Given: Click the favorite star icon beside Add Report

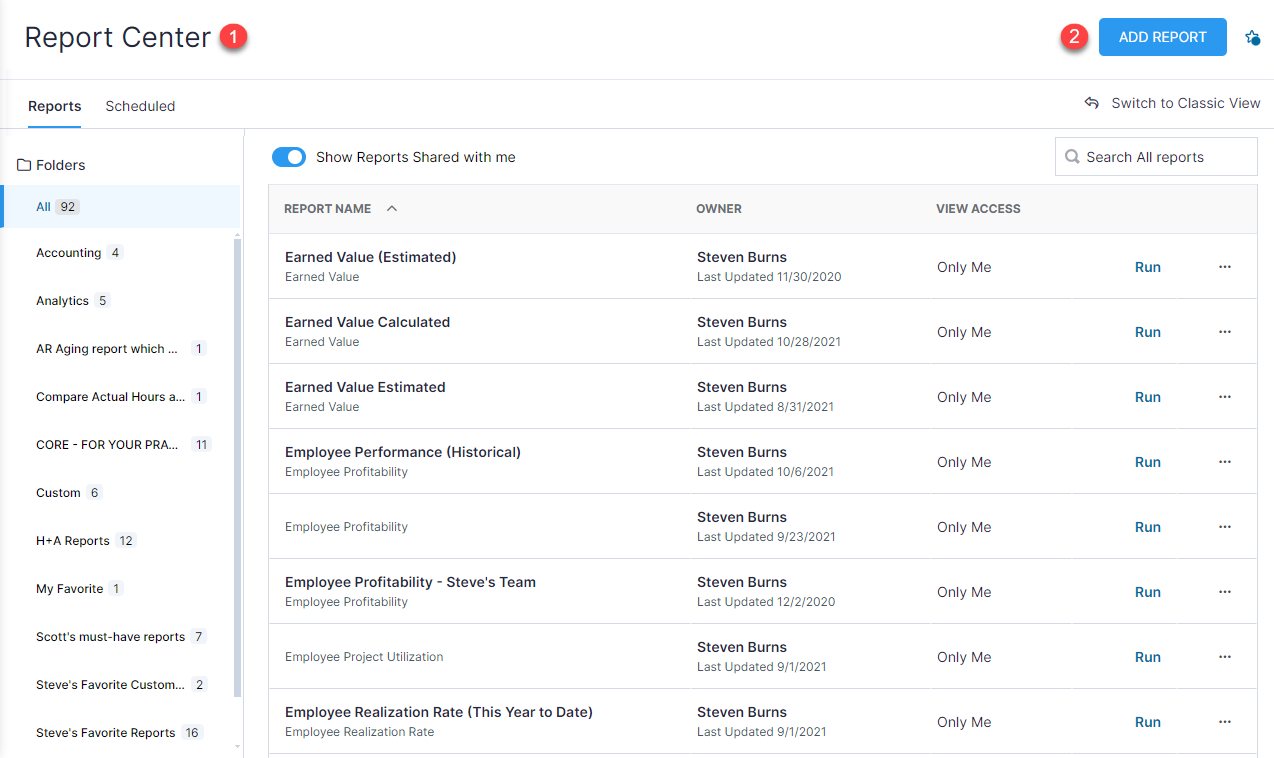Looking at the screenshot, I should 1252,38.
